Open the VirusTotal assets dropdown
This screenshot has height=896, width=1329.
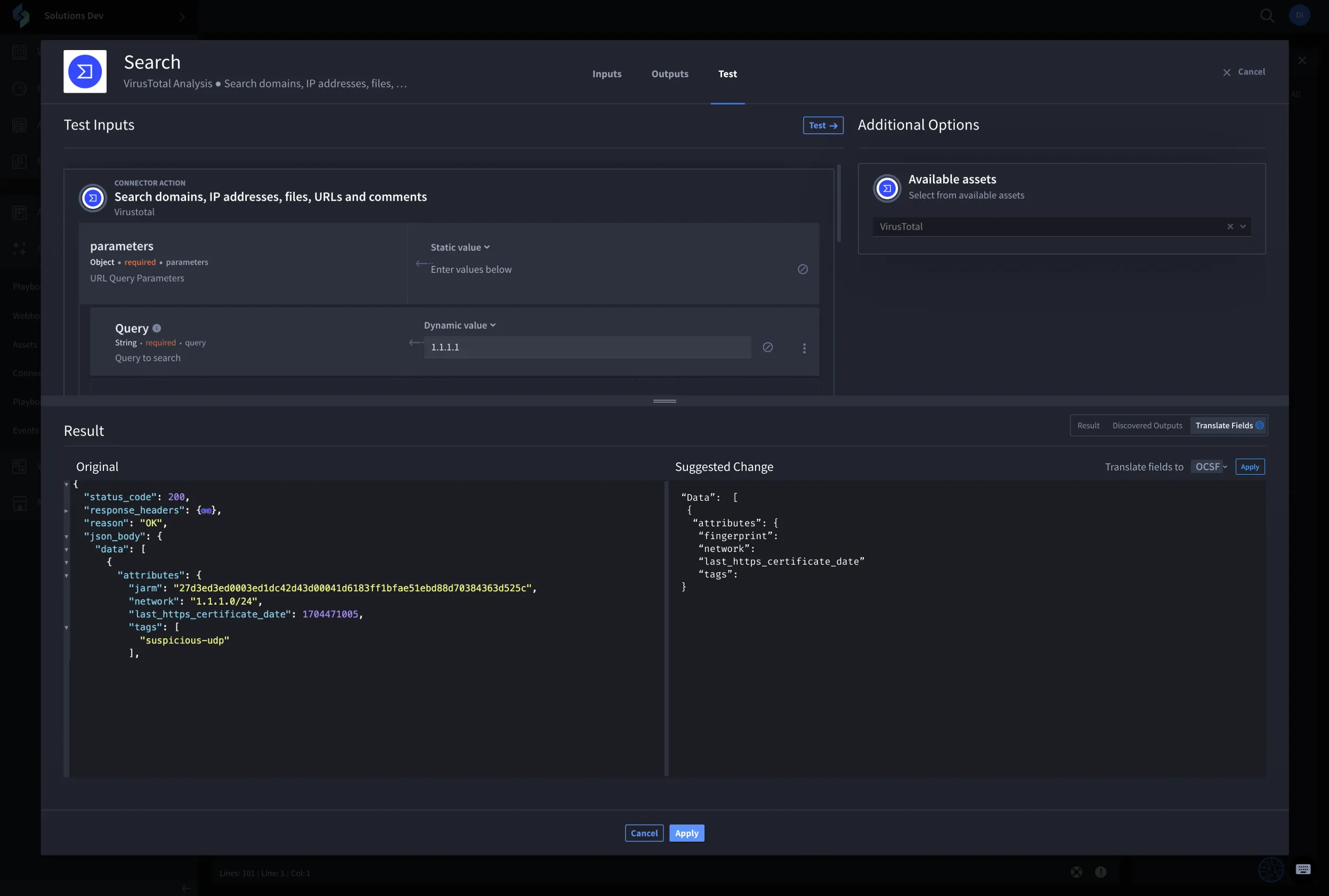pos(1242,226)
